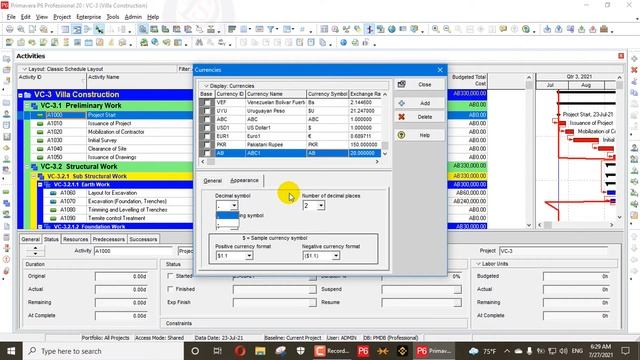Image resolution: width=640 pixels, height=360 pixels.
Task: Check the Started status checkbox
Action: click(170, 276)
